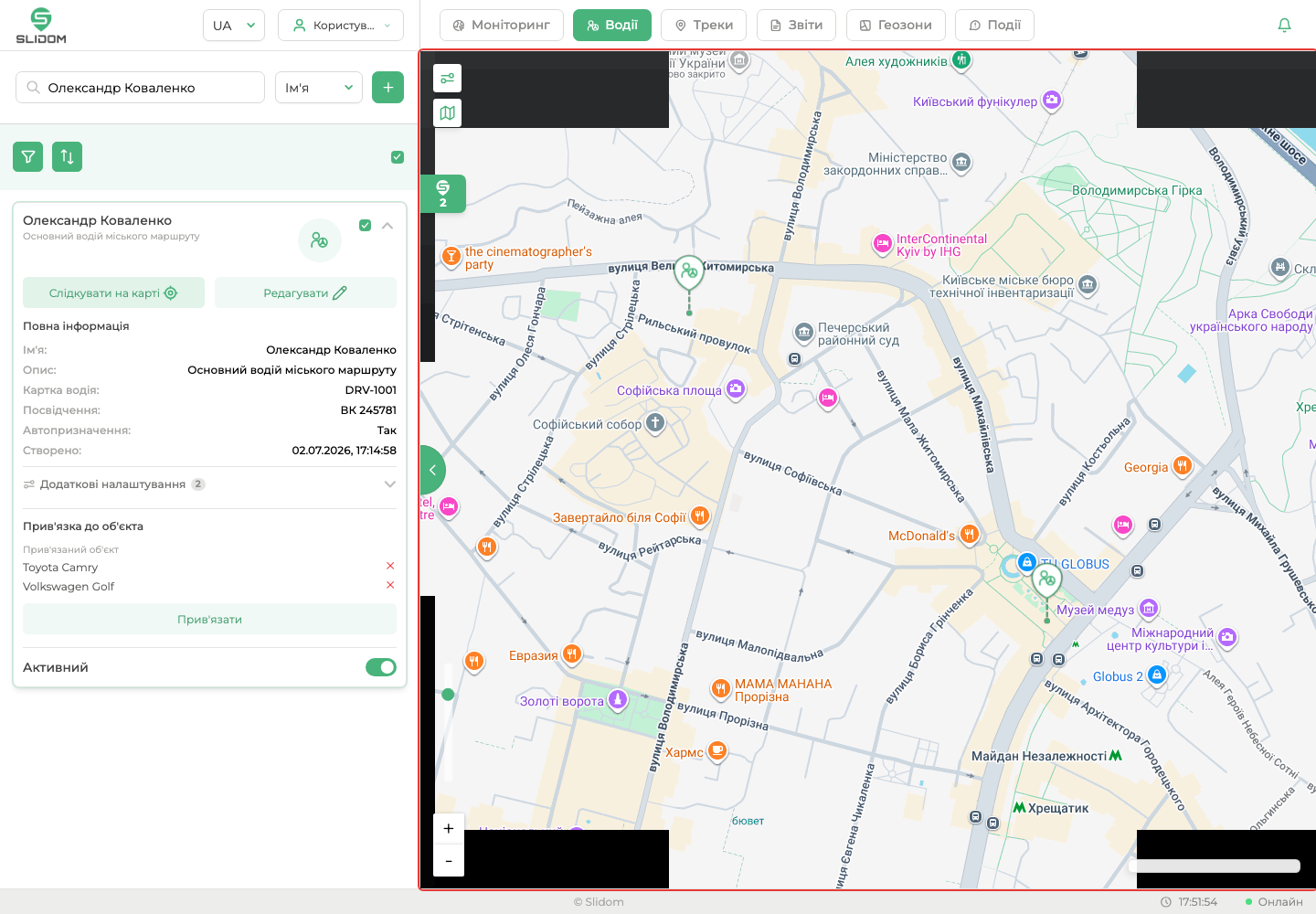Click the green add driver plus button
Viewport: 1316px width, 914px height.
388,88
